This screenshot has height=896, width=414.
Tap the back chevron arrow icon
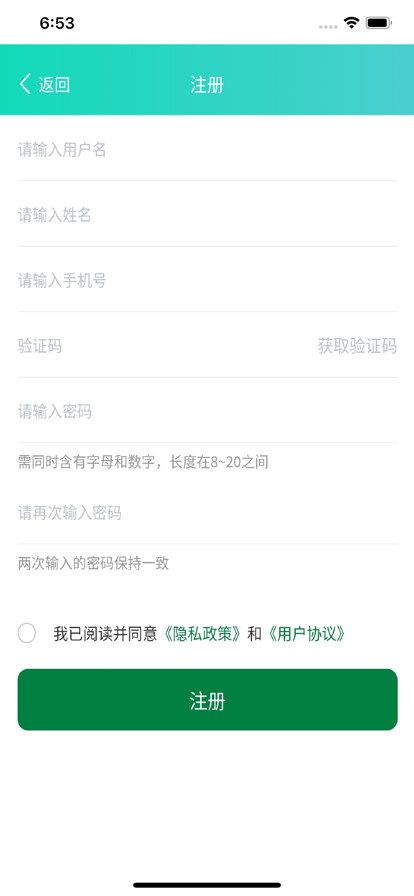tap(25, 85)
